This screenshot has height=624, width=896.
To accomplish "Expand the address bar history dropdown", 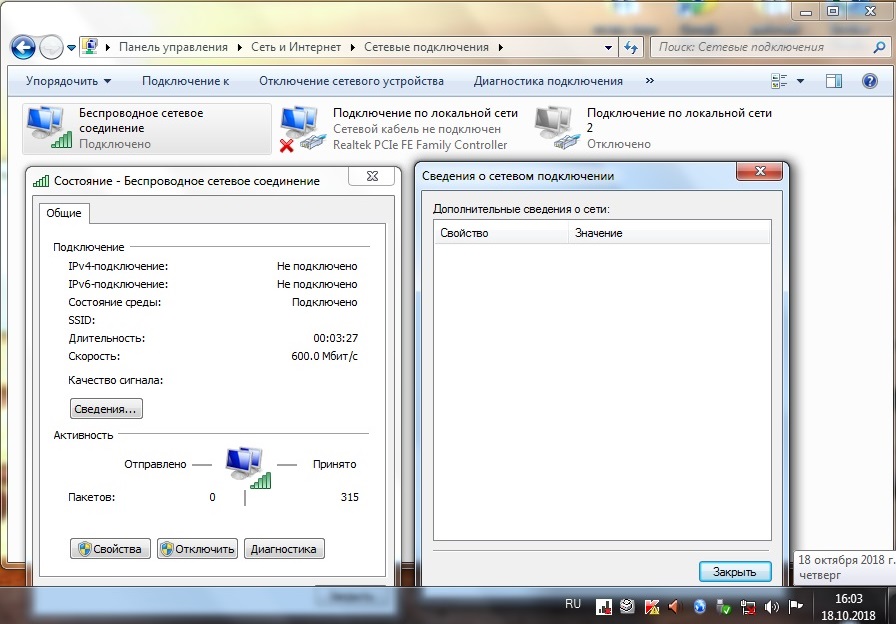I will (608, 47).
